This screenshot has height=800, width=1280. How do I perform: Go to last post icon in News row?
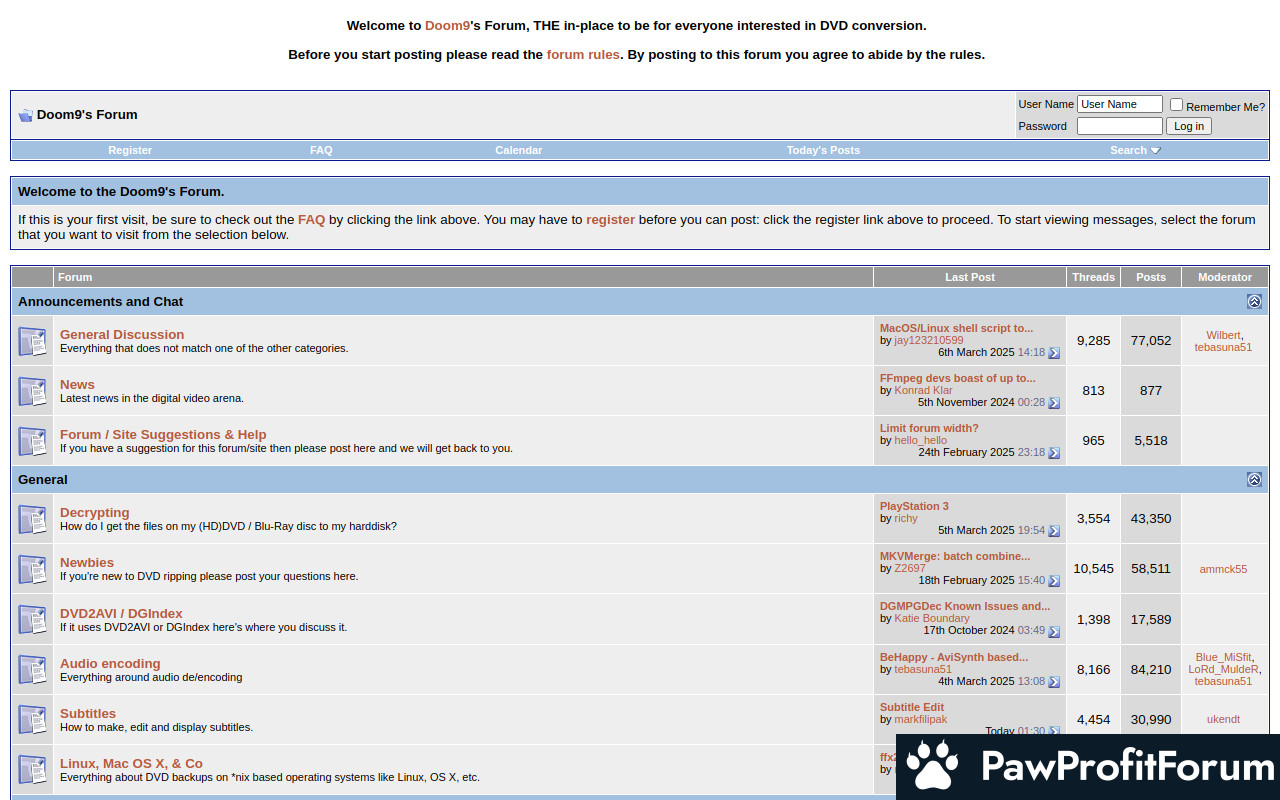(x=1054, y=403)
